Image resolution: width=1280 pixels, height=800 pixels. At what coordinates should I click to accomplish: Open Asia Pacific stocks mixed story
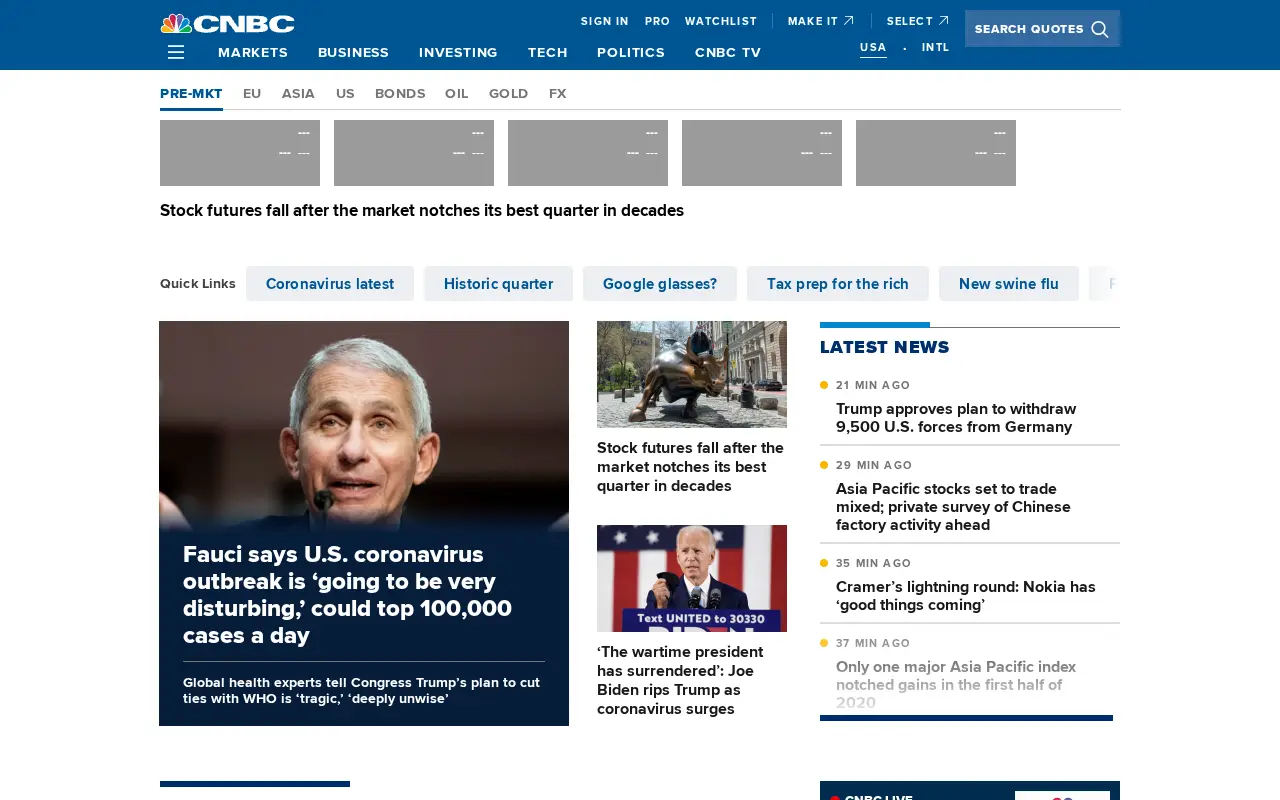coord(953,507)
